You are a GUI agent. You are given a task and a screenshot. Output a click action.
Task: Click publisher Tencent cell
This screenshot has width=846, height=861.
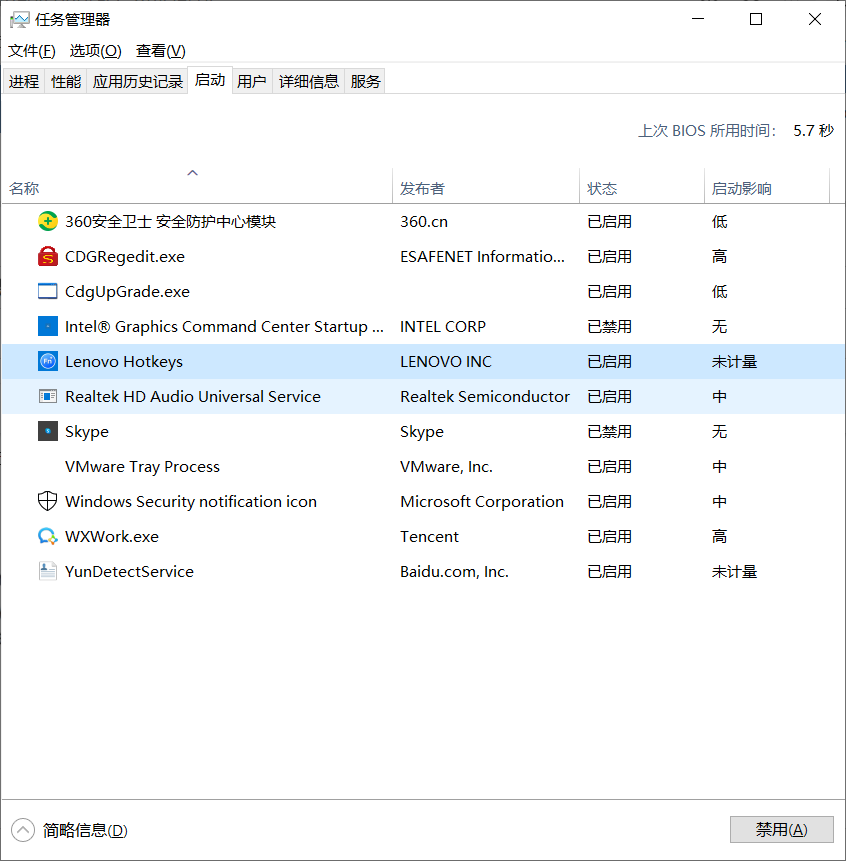(429, 536)
